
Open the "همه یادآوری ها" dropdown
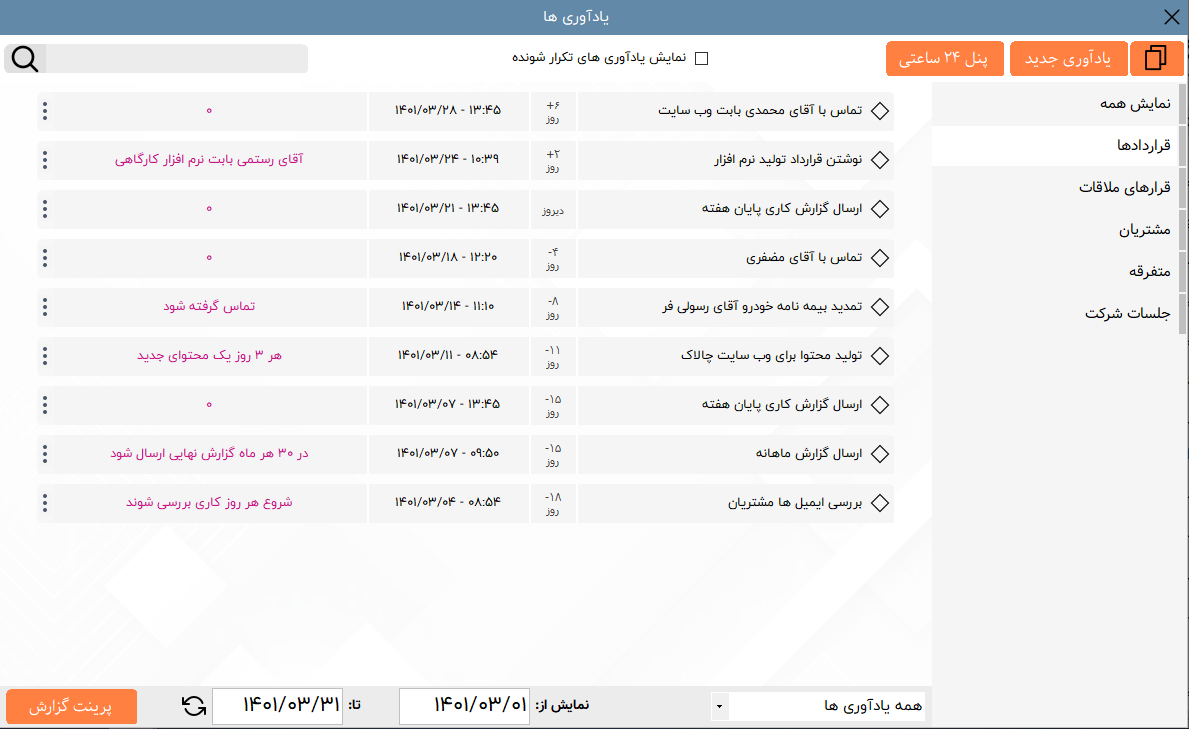[x=828, y=705]
